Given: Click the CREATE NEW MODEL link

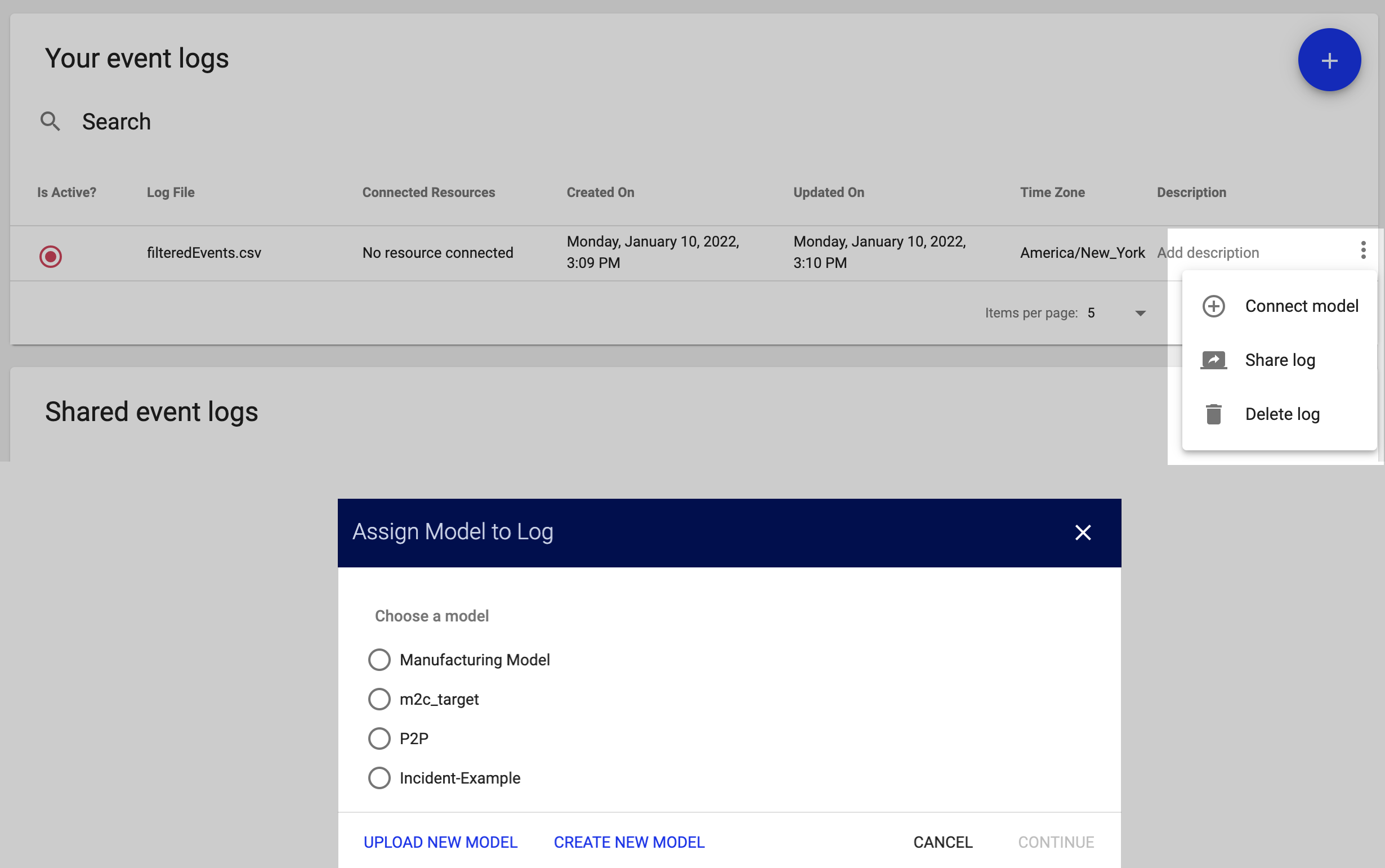Looking at the screenshot, I should (629, 841).
